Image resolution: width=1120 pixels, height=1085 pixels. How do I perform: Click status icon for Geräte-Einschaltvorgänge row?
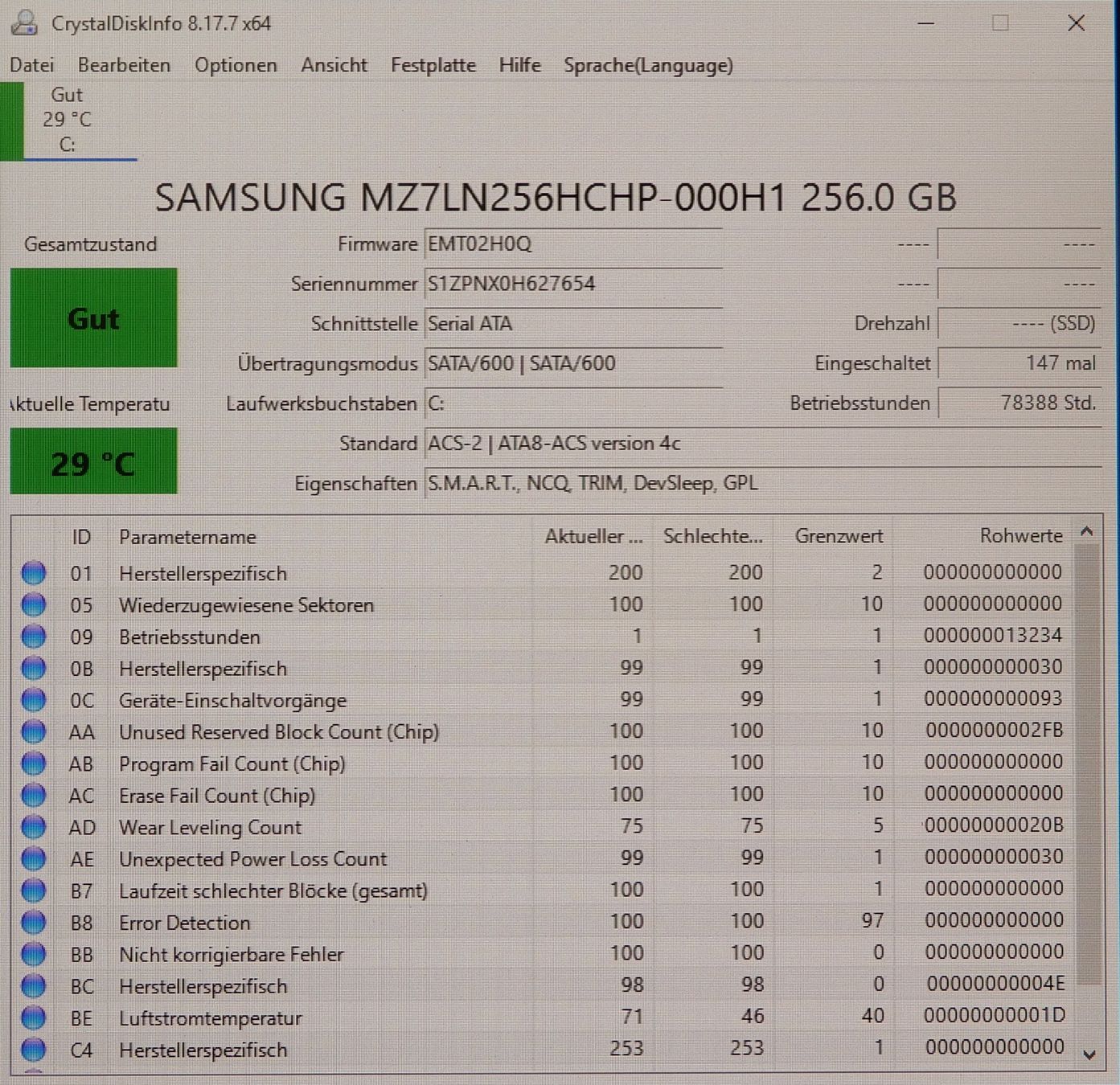click(34, 700)
